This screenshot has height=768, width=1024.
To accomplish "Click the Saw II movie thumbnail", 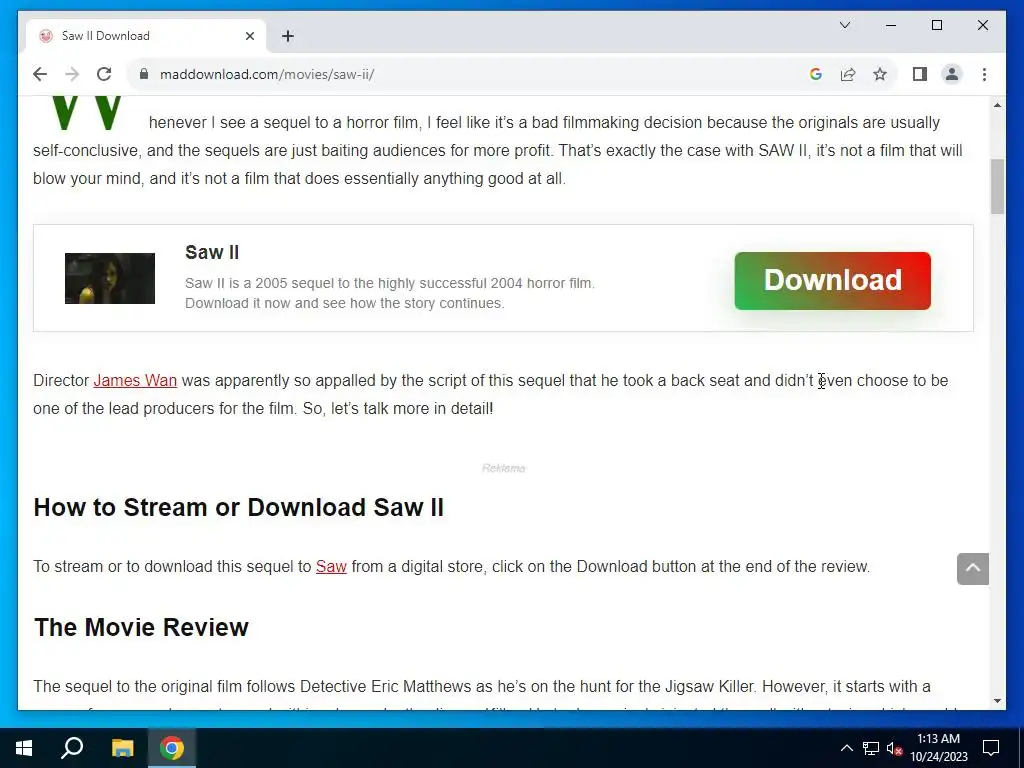I will coord(110,278).
